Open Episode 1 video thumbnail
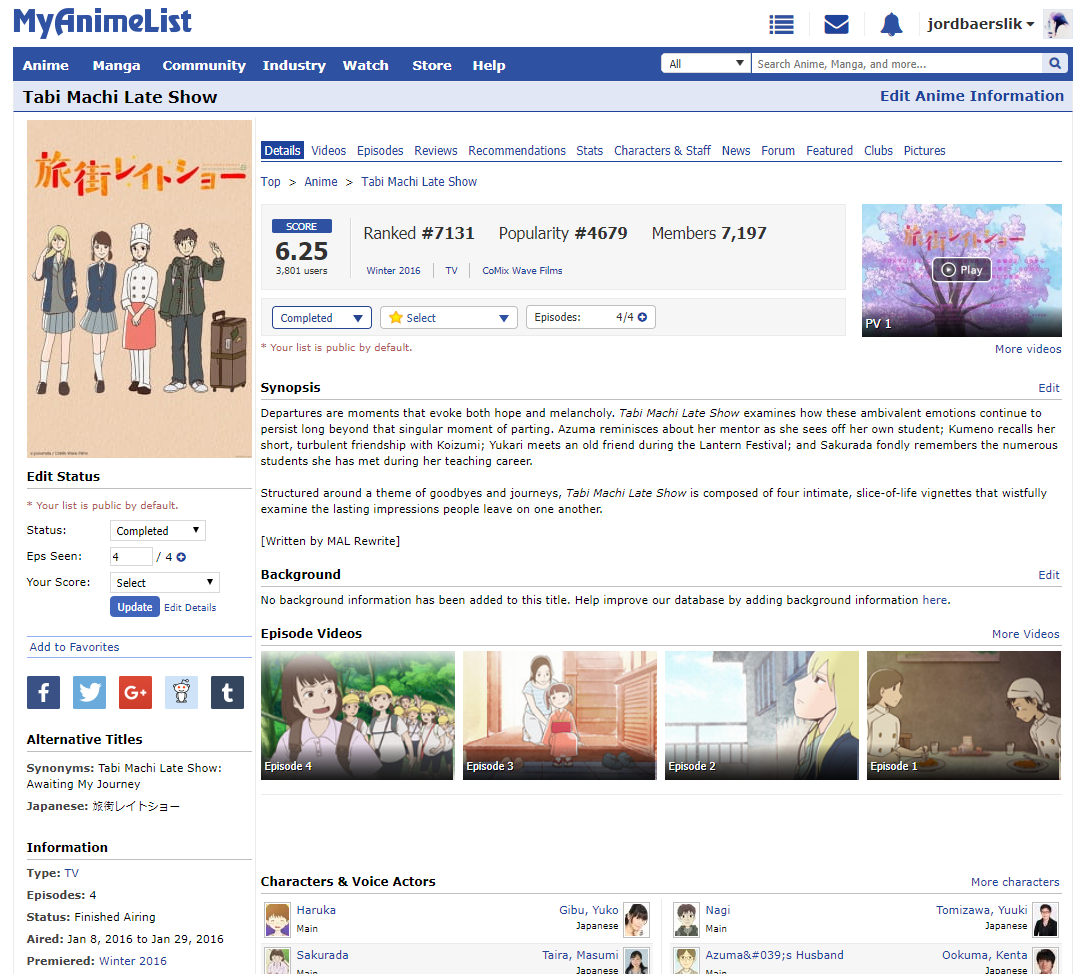This screenshot has width=1075, height=974. tap(963, 716)
